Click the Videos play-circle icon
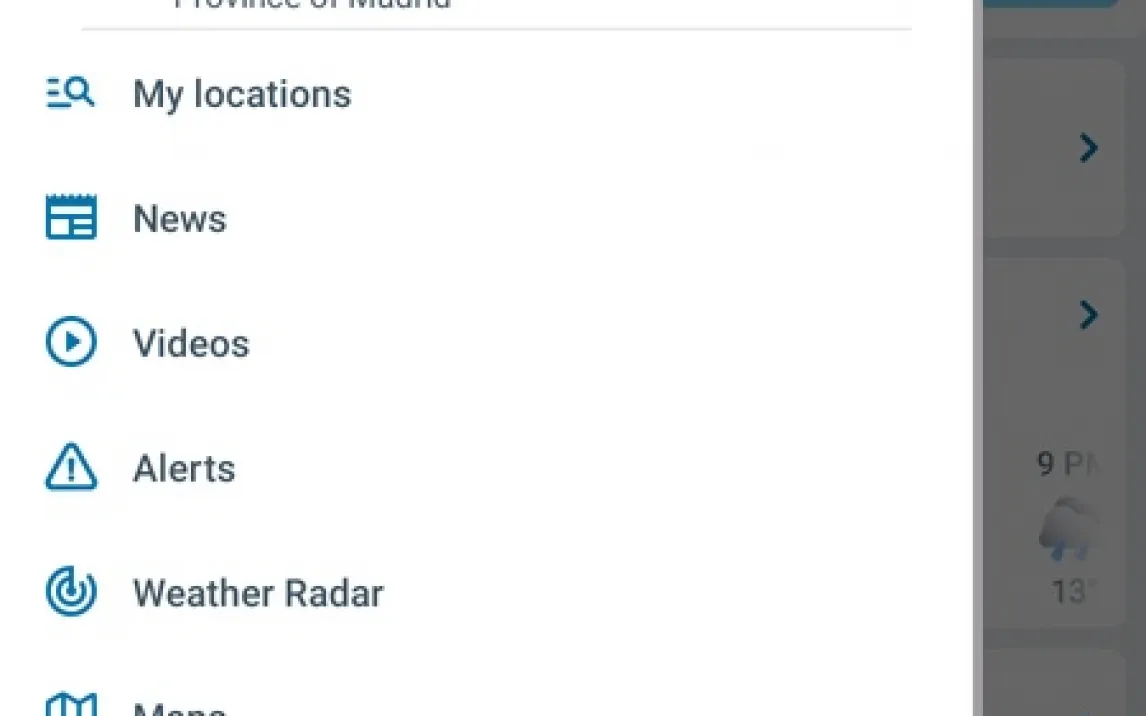This screenshot has width=1146, height=716. click(71, 343)
